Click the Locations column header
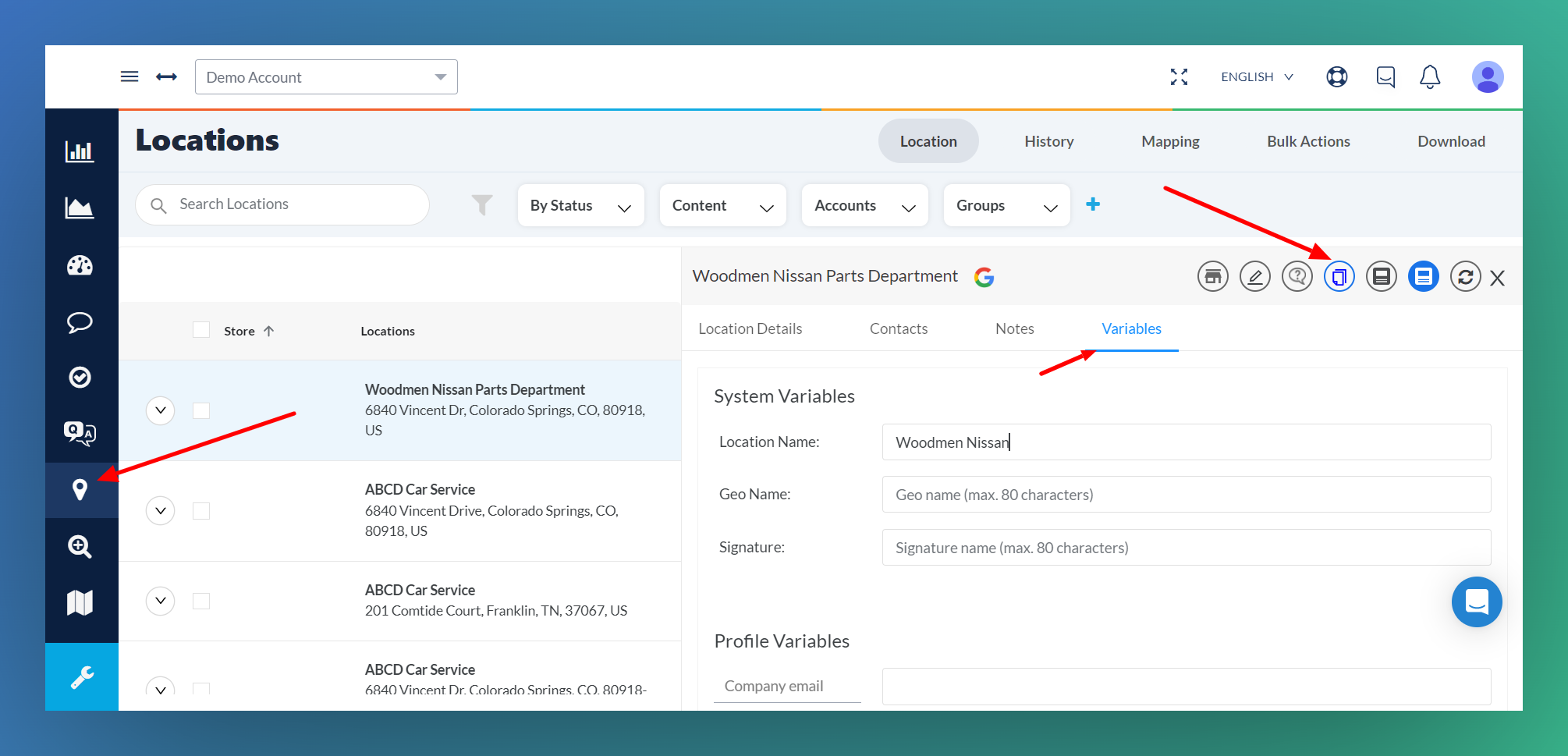Image resolution: width=1568 pixels, height=756 pixels. [388, 331]
